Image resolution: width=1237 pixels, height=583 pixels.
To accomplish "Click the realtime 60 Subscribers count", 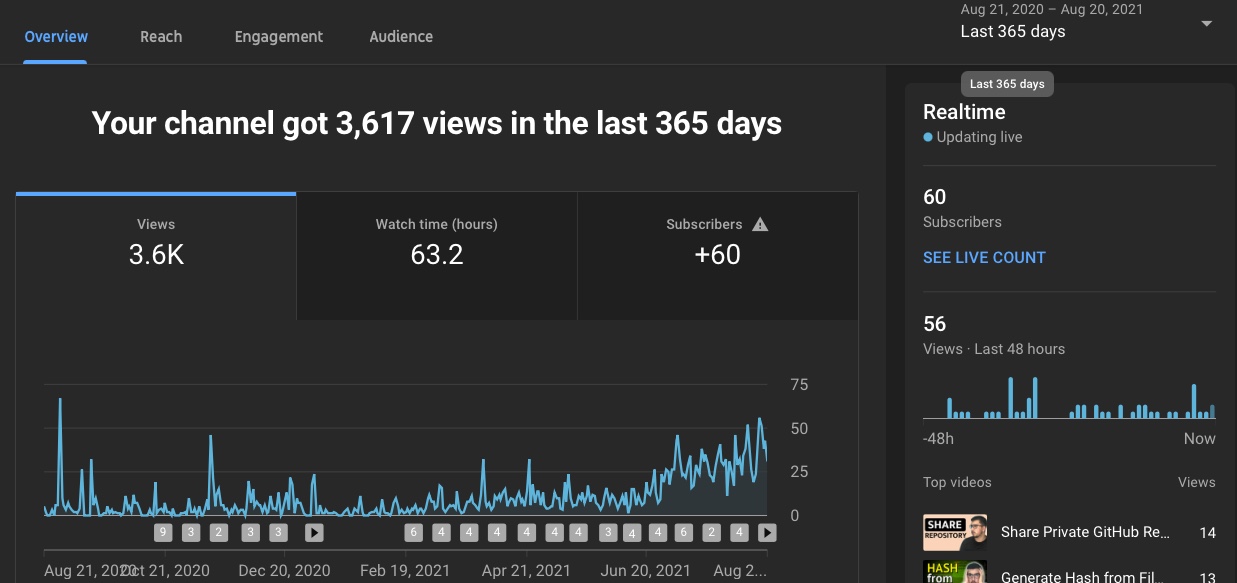I will [x=934, y=197].
